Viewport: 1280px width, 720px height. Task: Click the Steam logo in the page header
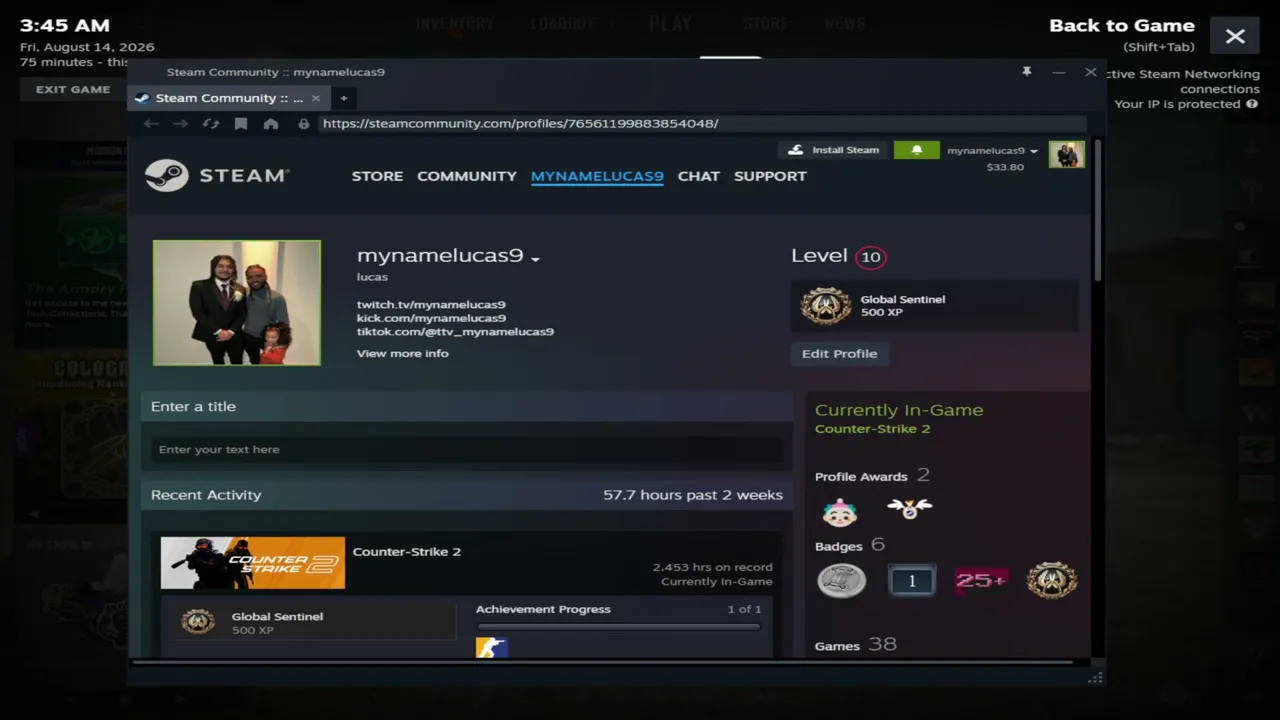(x=217, y=176)
